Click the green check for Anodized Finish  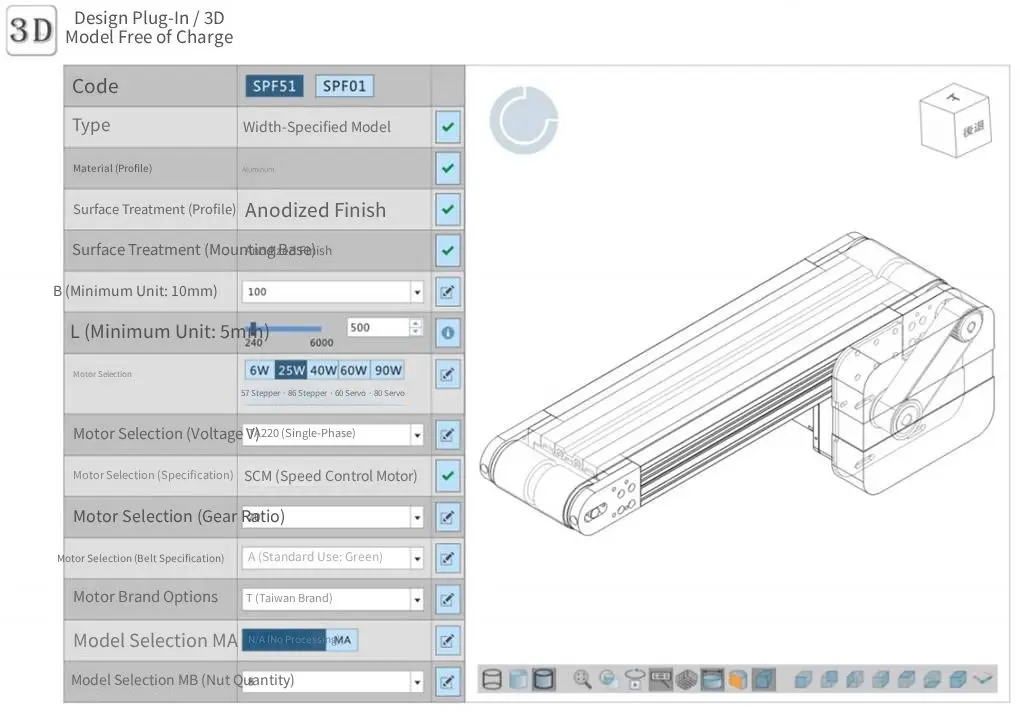click(447, 210)
